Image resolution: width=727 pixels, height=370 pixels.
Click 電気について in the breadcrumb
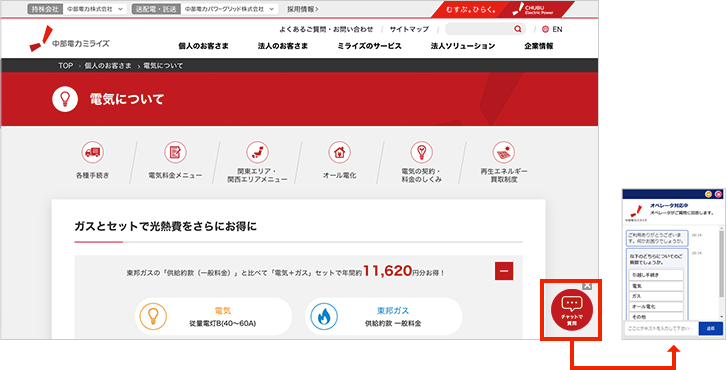163,66
